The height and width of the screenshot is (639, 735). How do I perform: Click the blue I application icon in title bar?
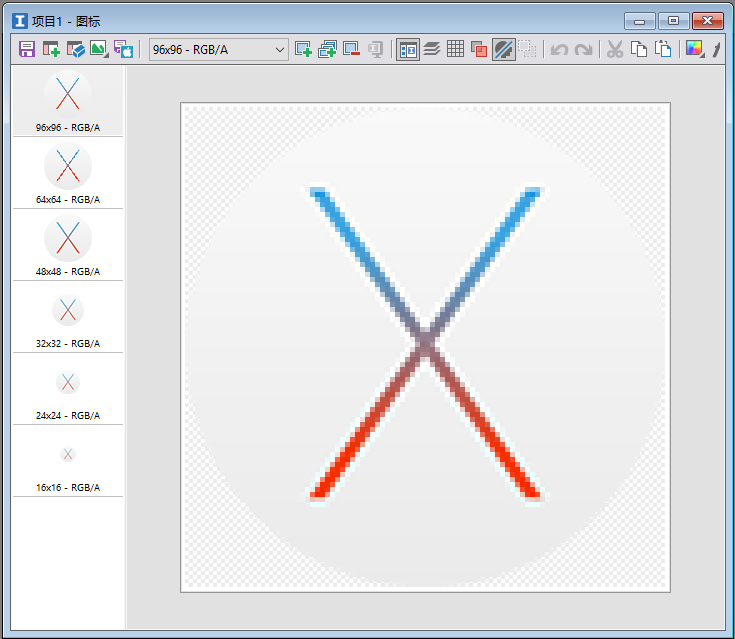pyautogui.click(x=20, y=21)
